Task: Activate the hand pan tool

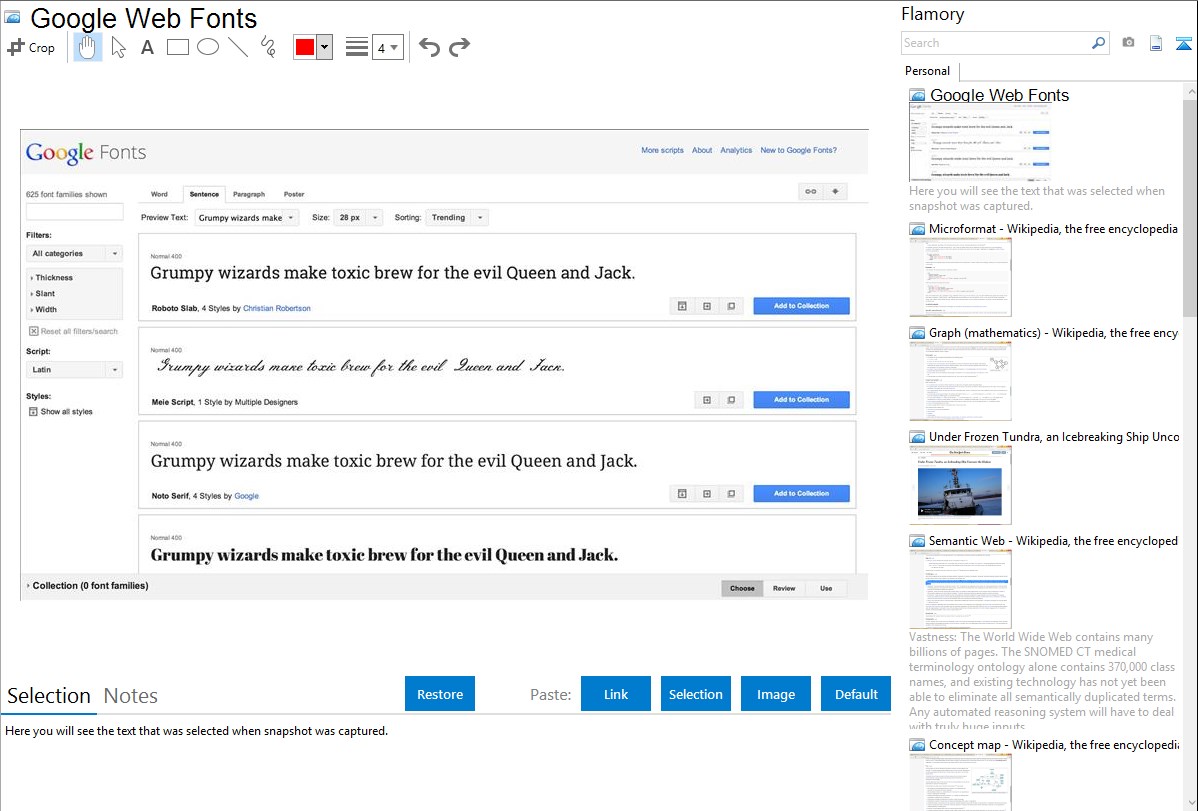Action: click(87, 47)
